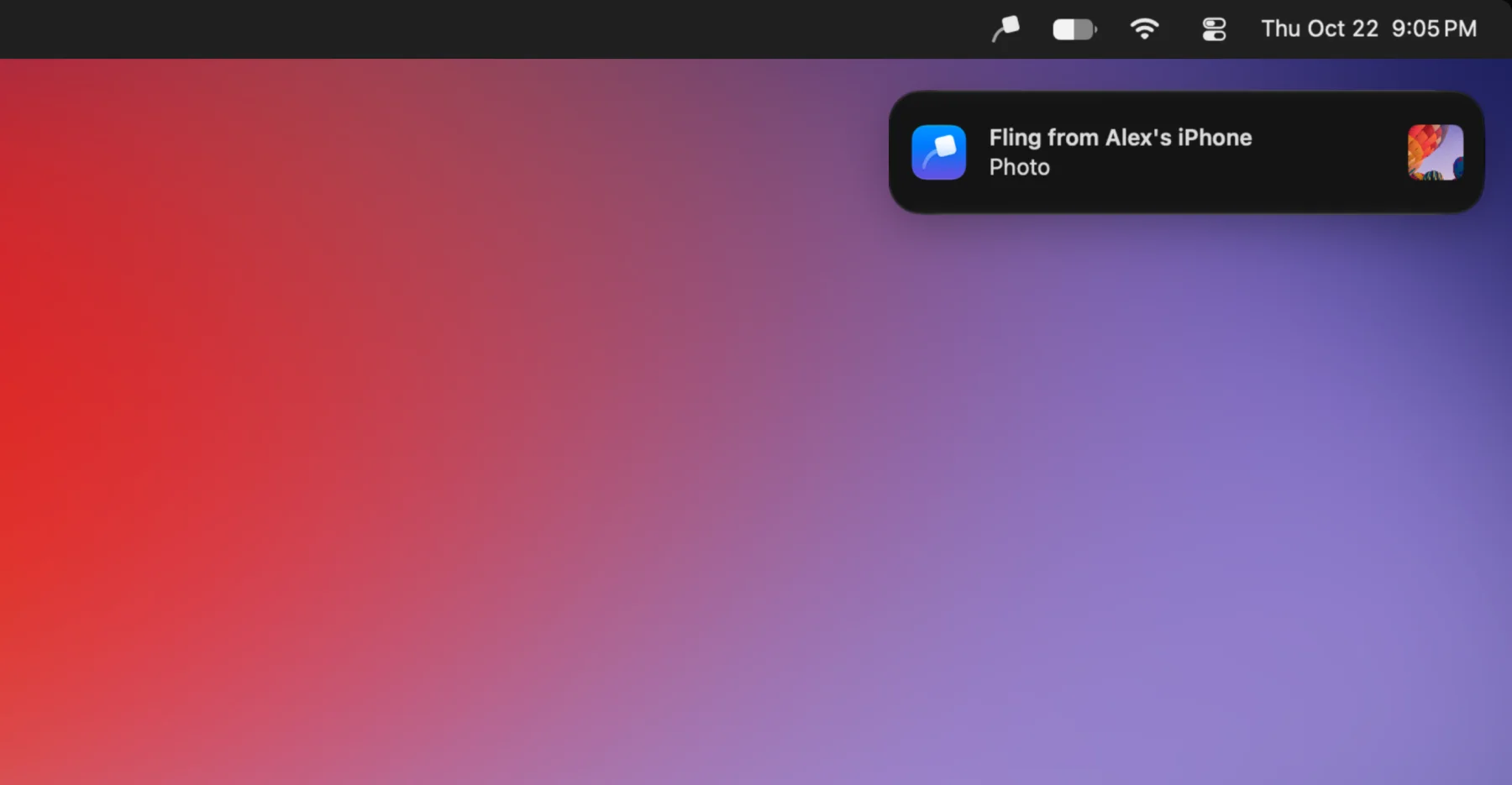This screenshot has width=1512, height=785.
Task: Open the Wi-Fi menu
Action: tap(1144, 29)
